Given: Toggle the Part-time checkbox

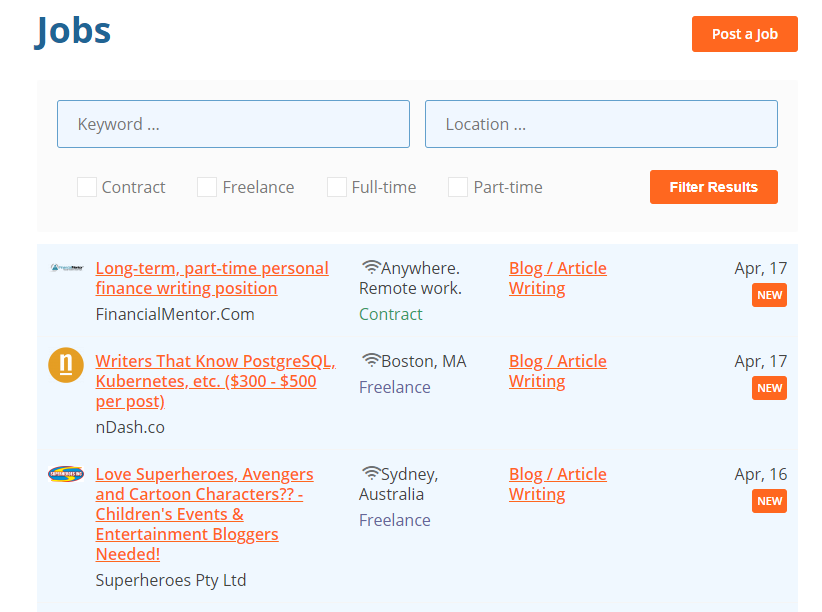Looking at the screenshot, I should (x=458, y=187).
